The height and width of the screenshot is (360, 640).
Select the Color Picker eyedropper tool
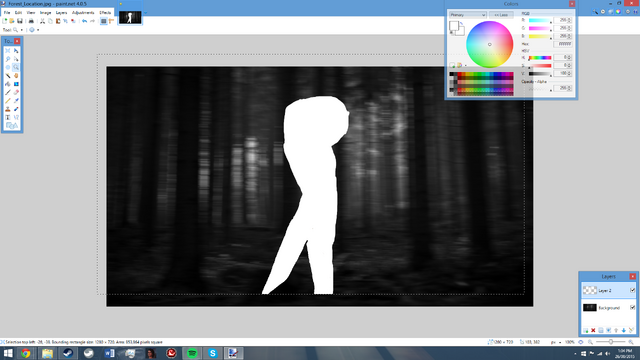(x=16, y=101)
